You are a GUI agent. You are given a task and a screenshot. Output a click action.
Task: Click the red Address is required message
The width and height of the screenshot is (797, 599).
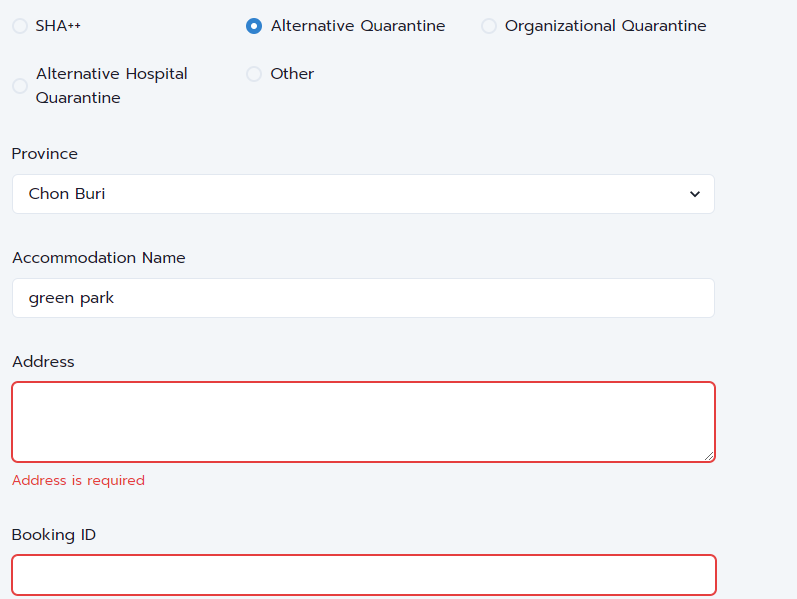(x=78, y=481)
